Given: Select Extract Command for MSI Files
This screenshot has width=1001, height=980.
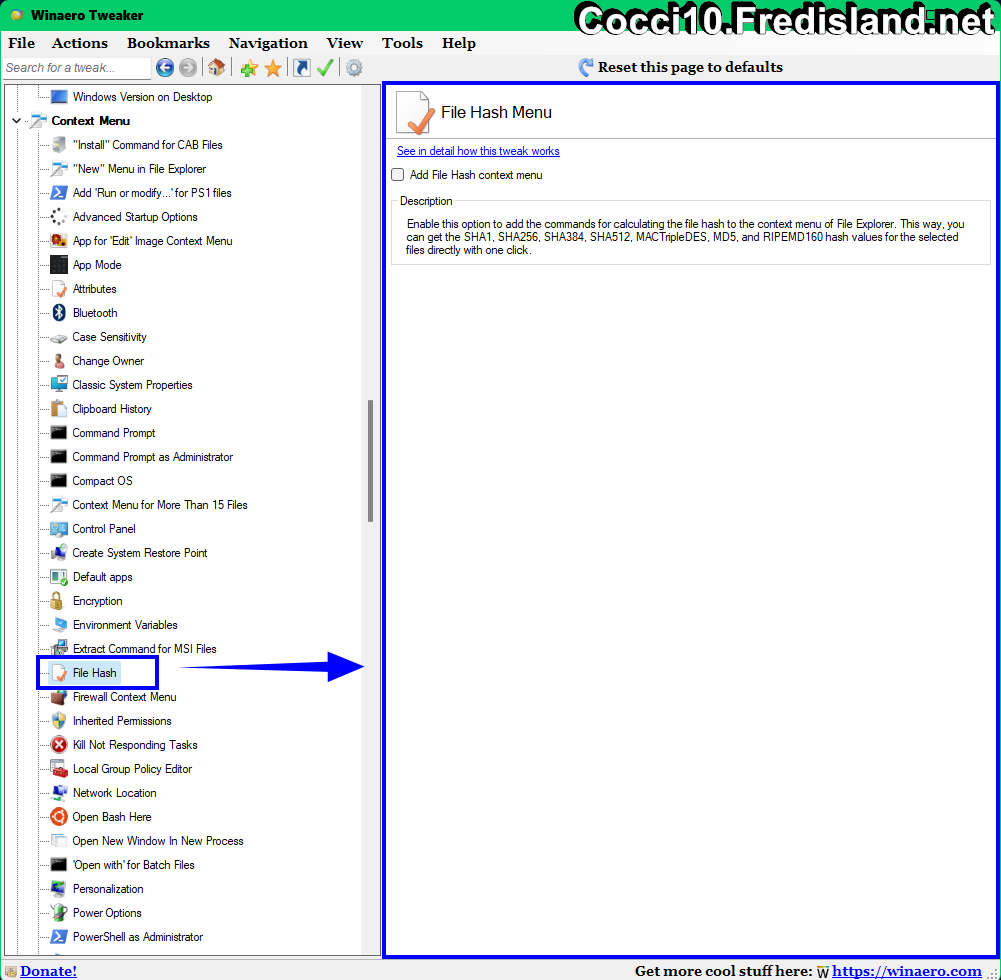Looking at the screenshot, I should point(144,649).
